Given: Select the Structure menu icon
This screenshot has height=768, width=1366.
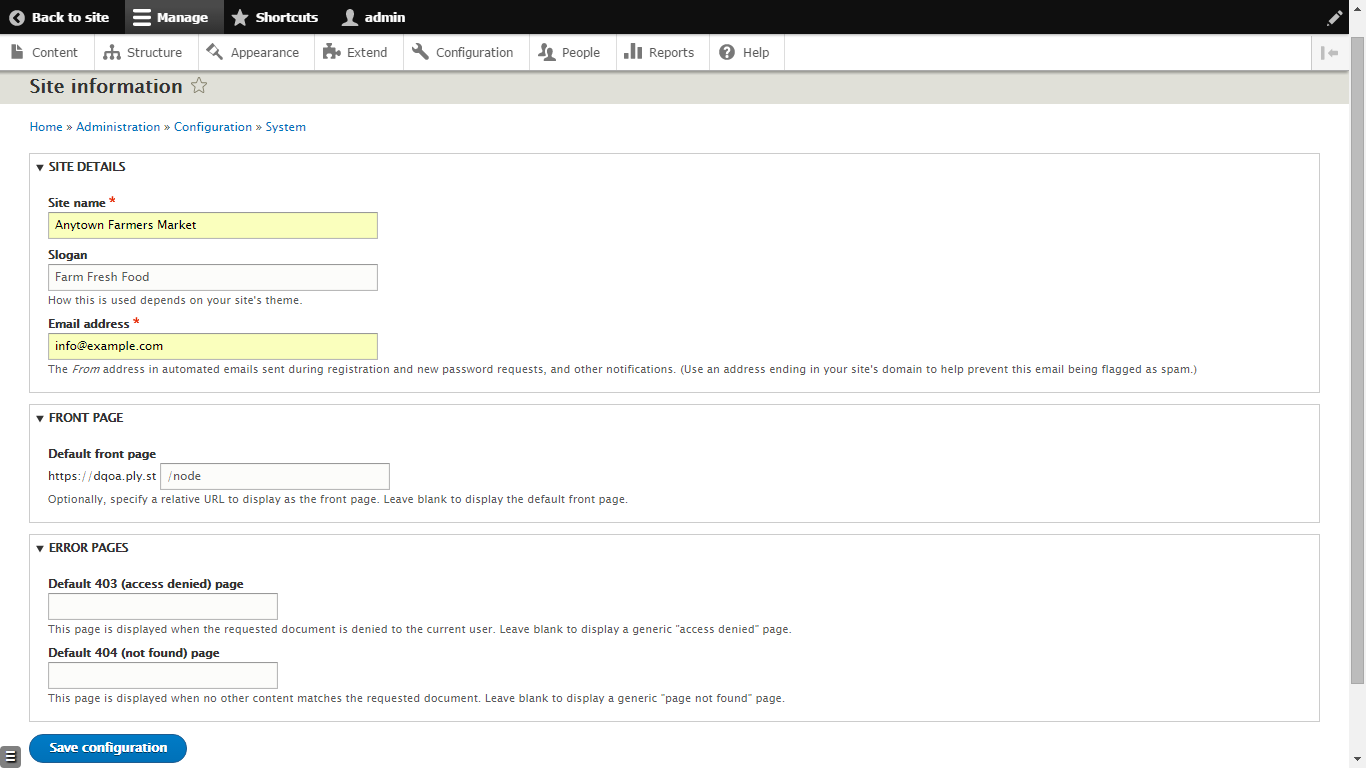Looking at the screenshot, I should [110, 52].
